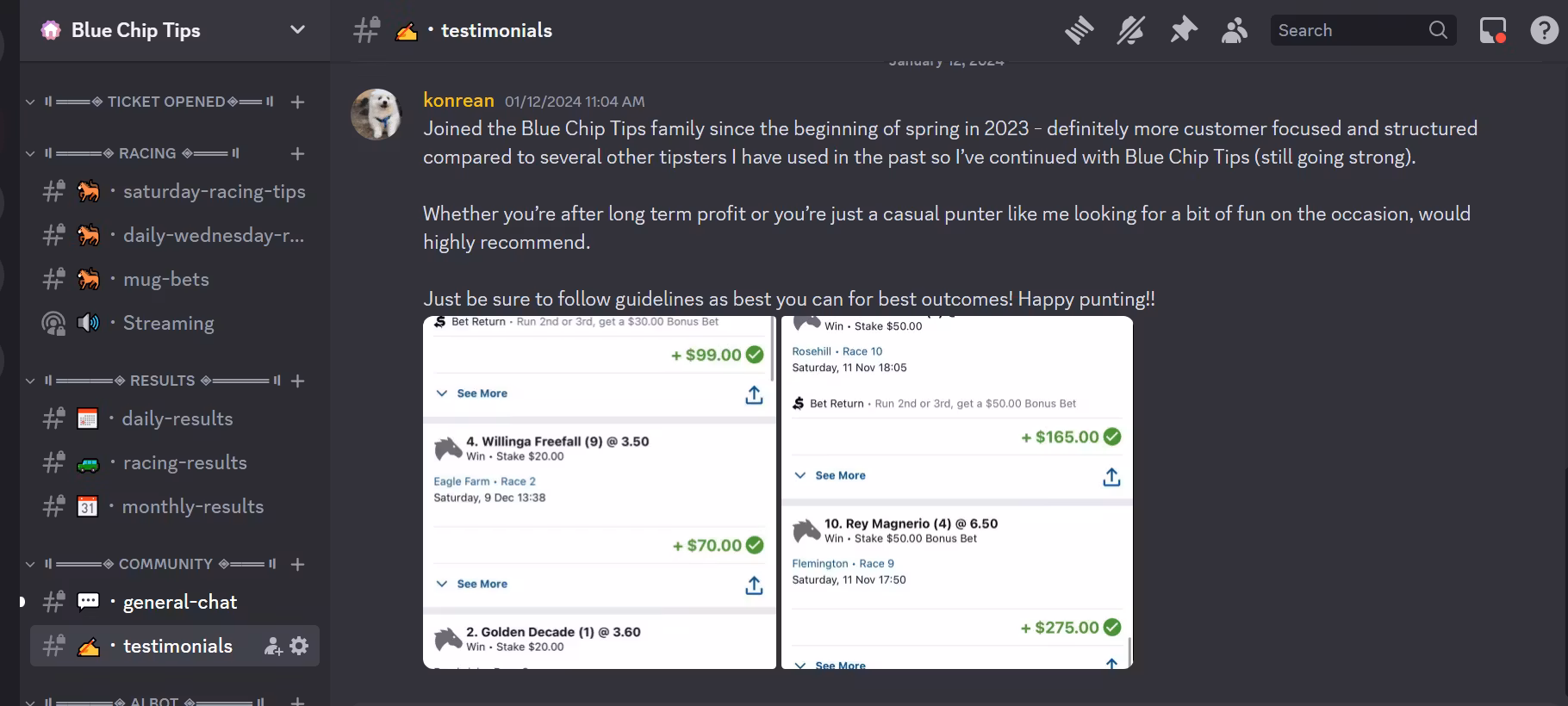Open the inbox icon
The height and width of the screenshot is (706, 1568).
click(x=1492, y=31)
